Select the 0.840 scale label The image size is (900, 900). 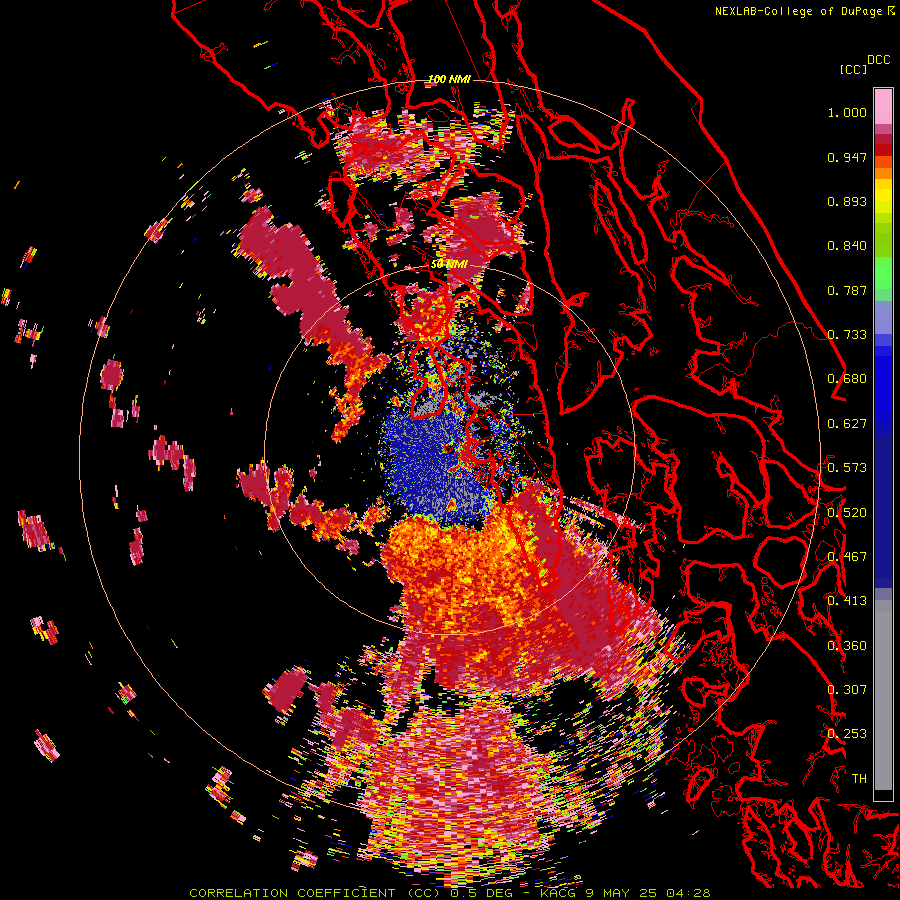tap(847, 246)
